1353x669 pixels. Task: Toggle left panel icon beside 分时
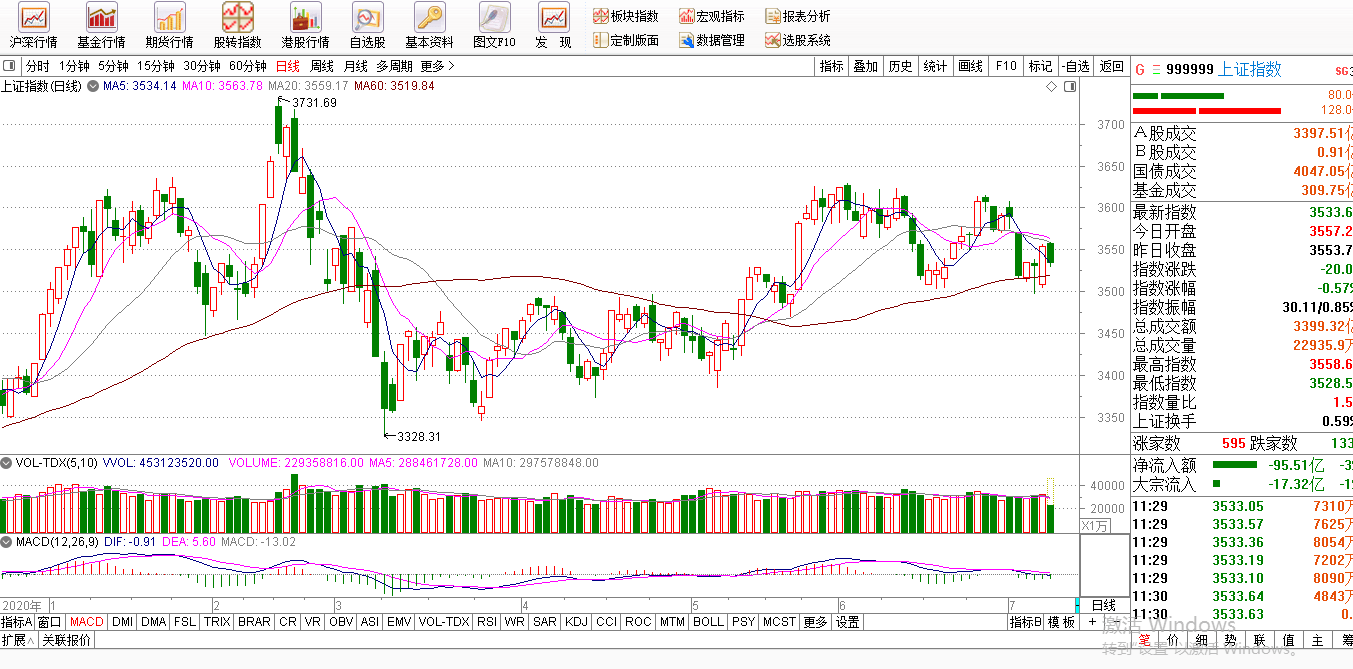11,66
